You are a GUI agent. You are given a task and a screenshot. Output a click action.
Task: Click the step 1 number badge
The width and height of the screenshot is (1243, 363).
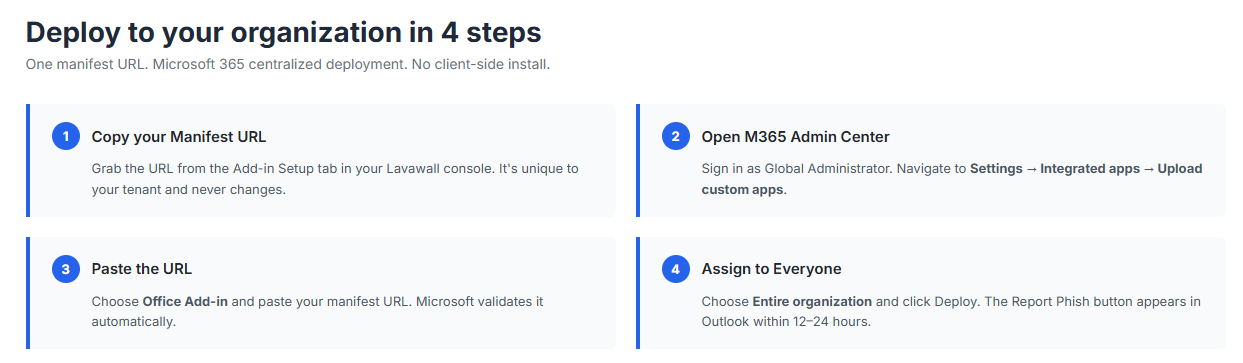click(66, 137)
